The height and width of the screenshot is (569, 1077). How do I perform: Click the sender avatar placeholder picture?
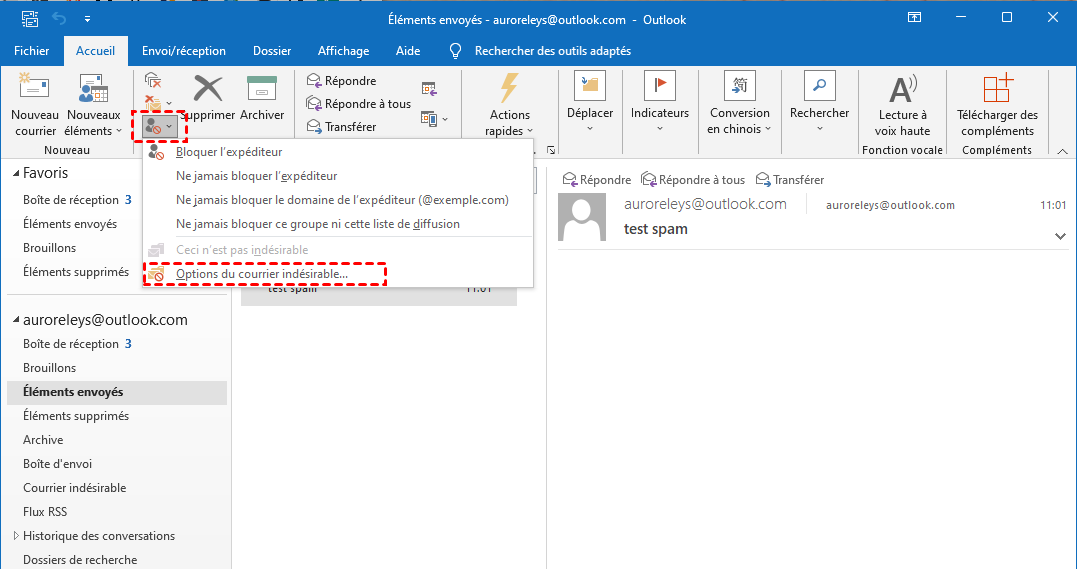point(582,217)
